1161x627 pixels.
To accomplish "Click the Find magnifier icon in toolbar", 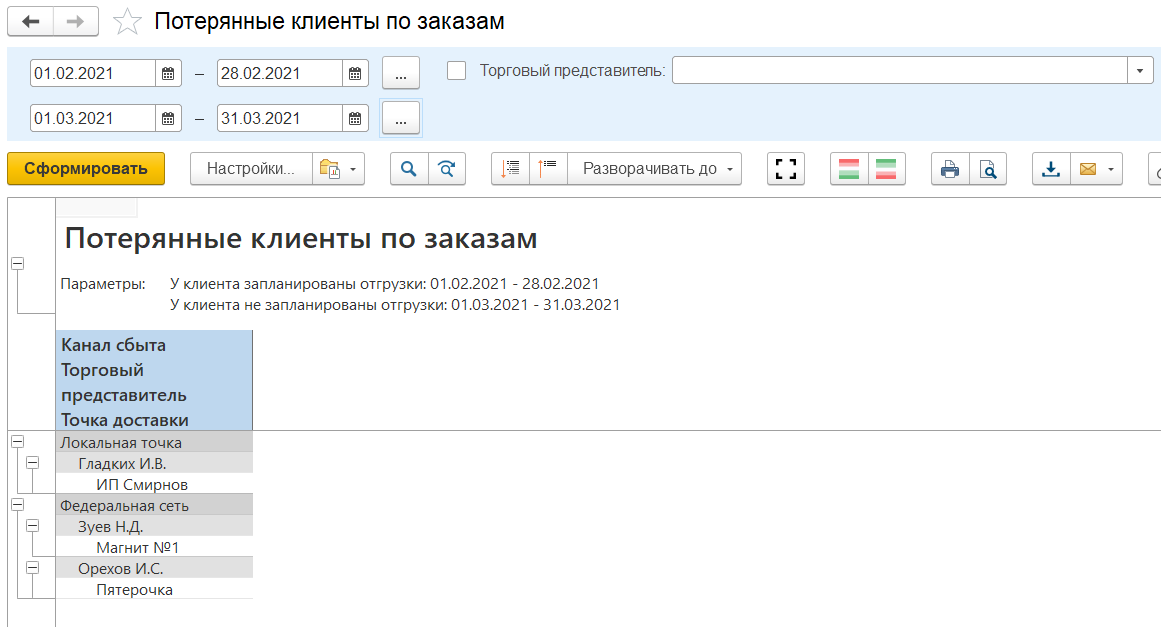I will [408, 169].
